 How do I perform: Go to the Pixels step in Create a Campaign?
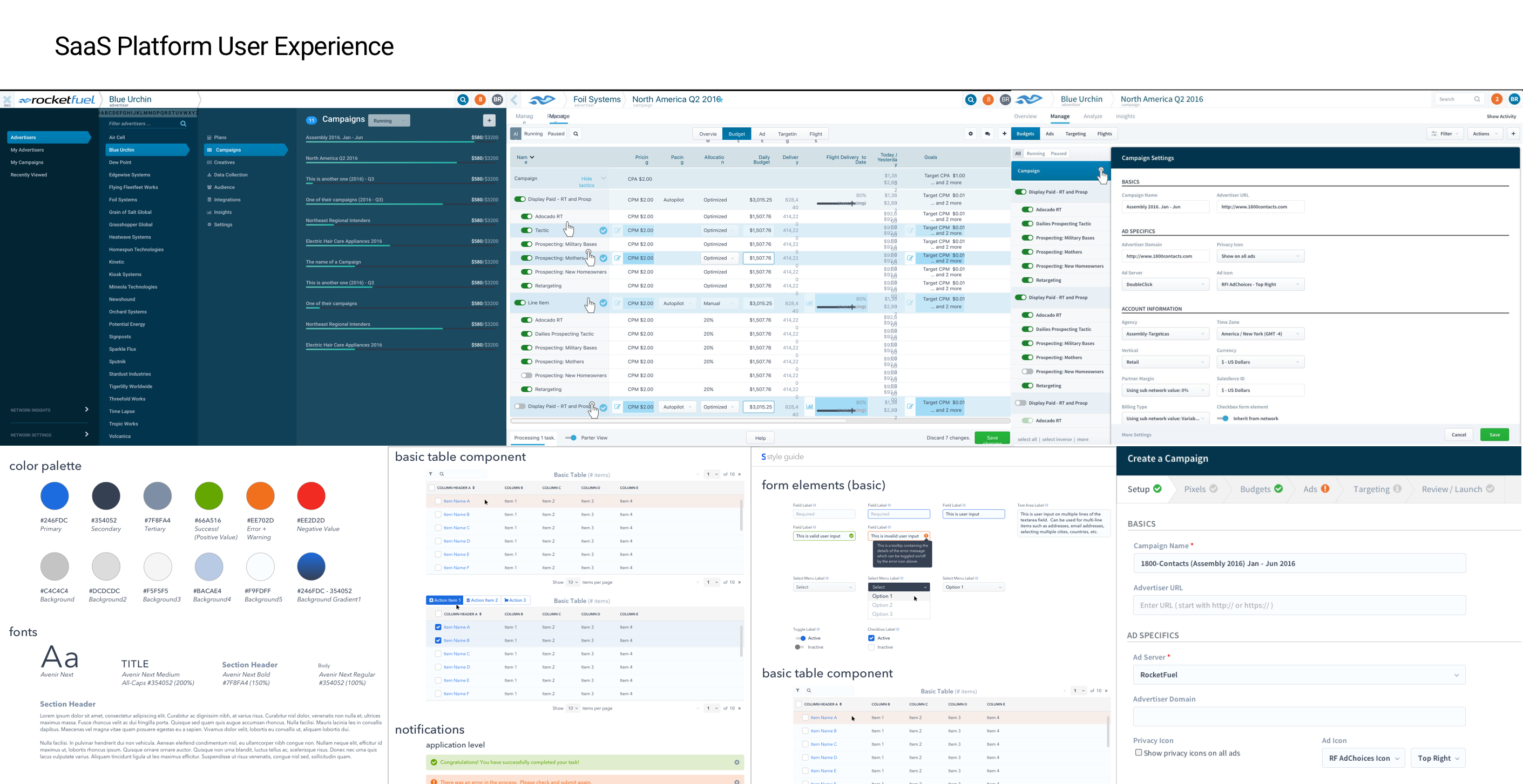coord(1200,489)
